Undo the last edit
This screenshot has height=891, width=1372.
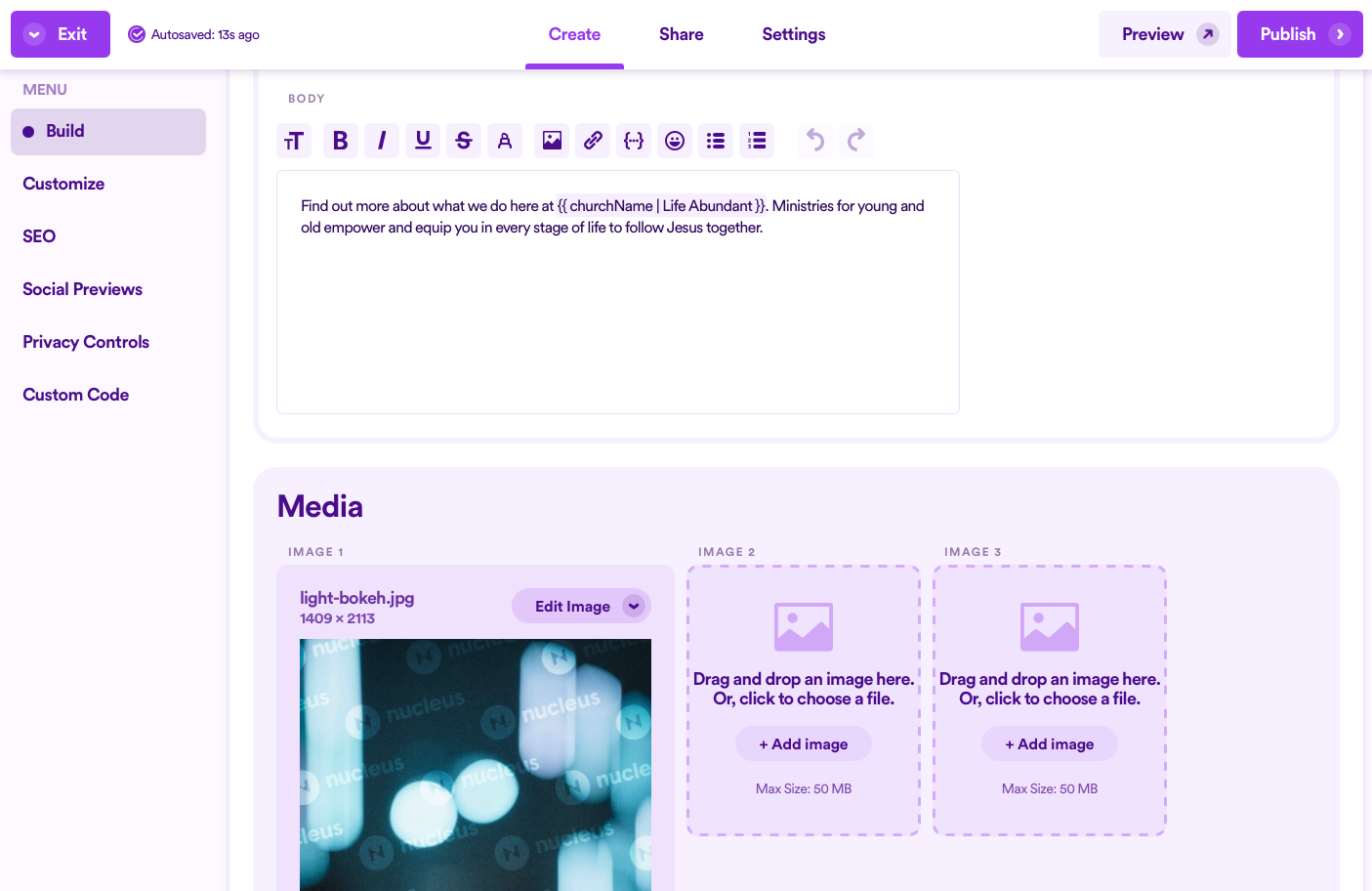click(815, 141)
